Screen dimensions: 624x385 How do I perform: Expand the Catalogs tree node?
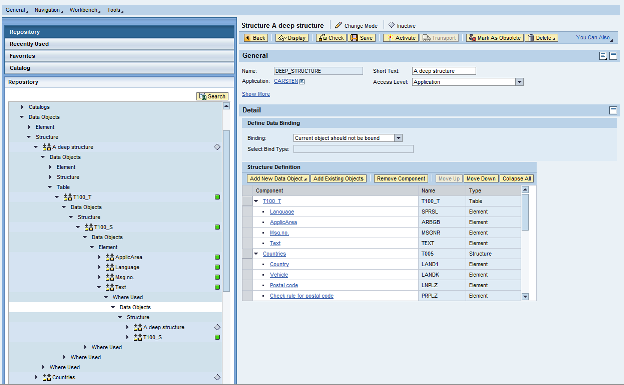(22, 107)
